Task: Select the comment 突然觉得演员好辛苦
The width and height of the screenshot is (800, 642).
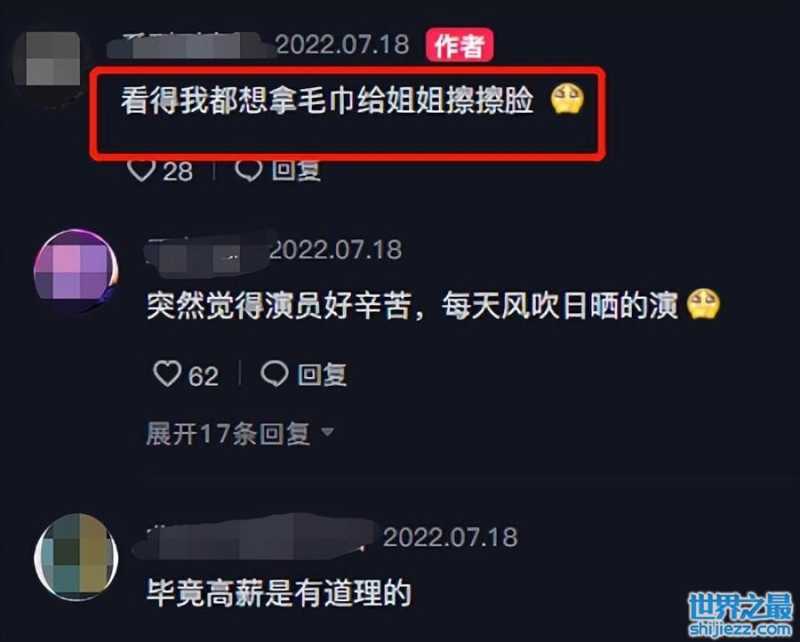Action: [413, 306]
